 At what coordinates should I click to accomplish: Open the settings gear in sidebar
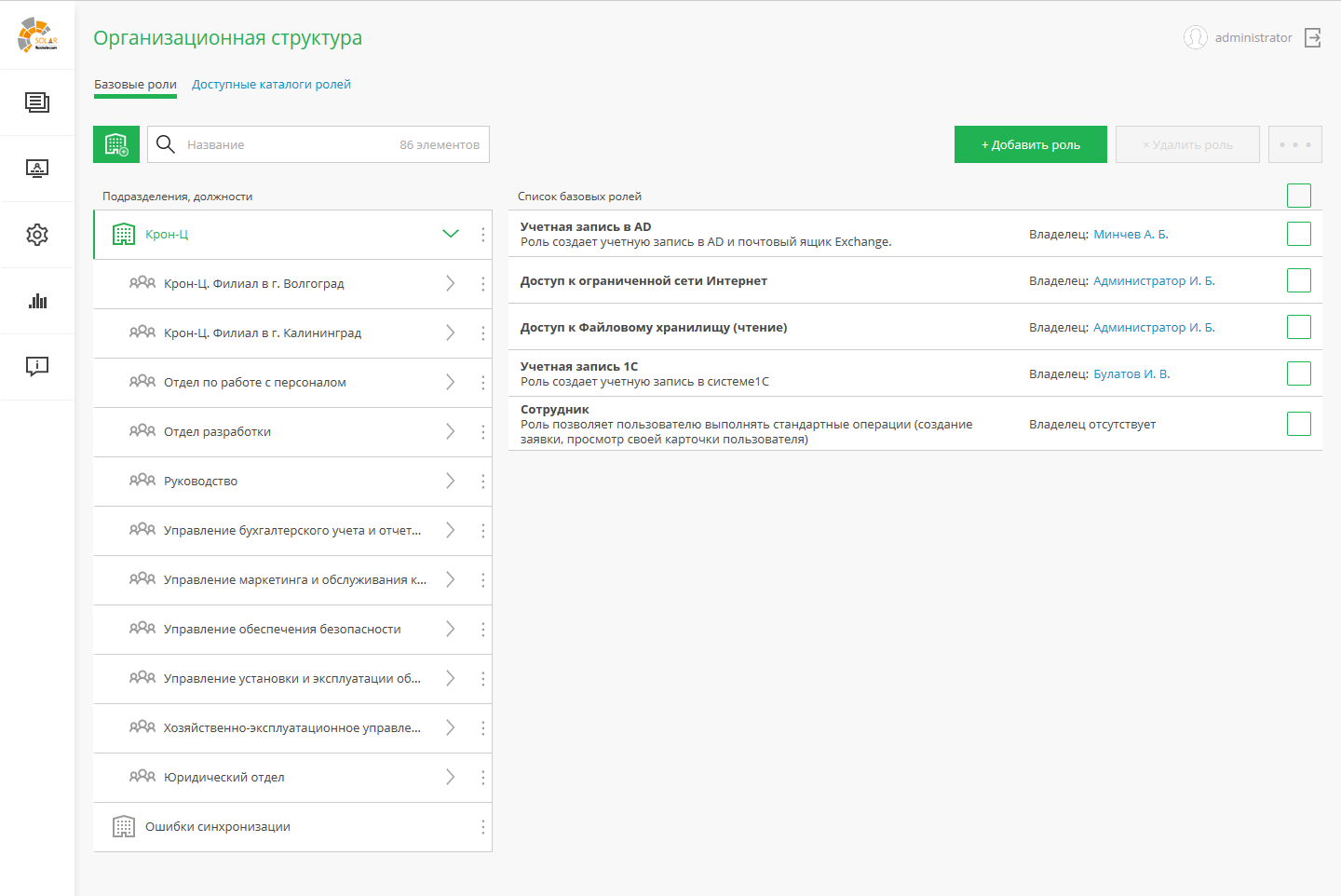click(37, 235)
